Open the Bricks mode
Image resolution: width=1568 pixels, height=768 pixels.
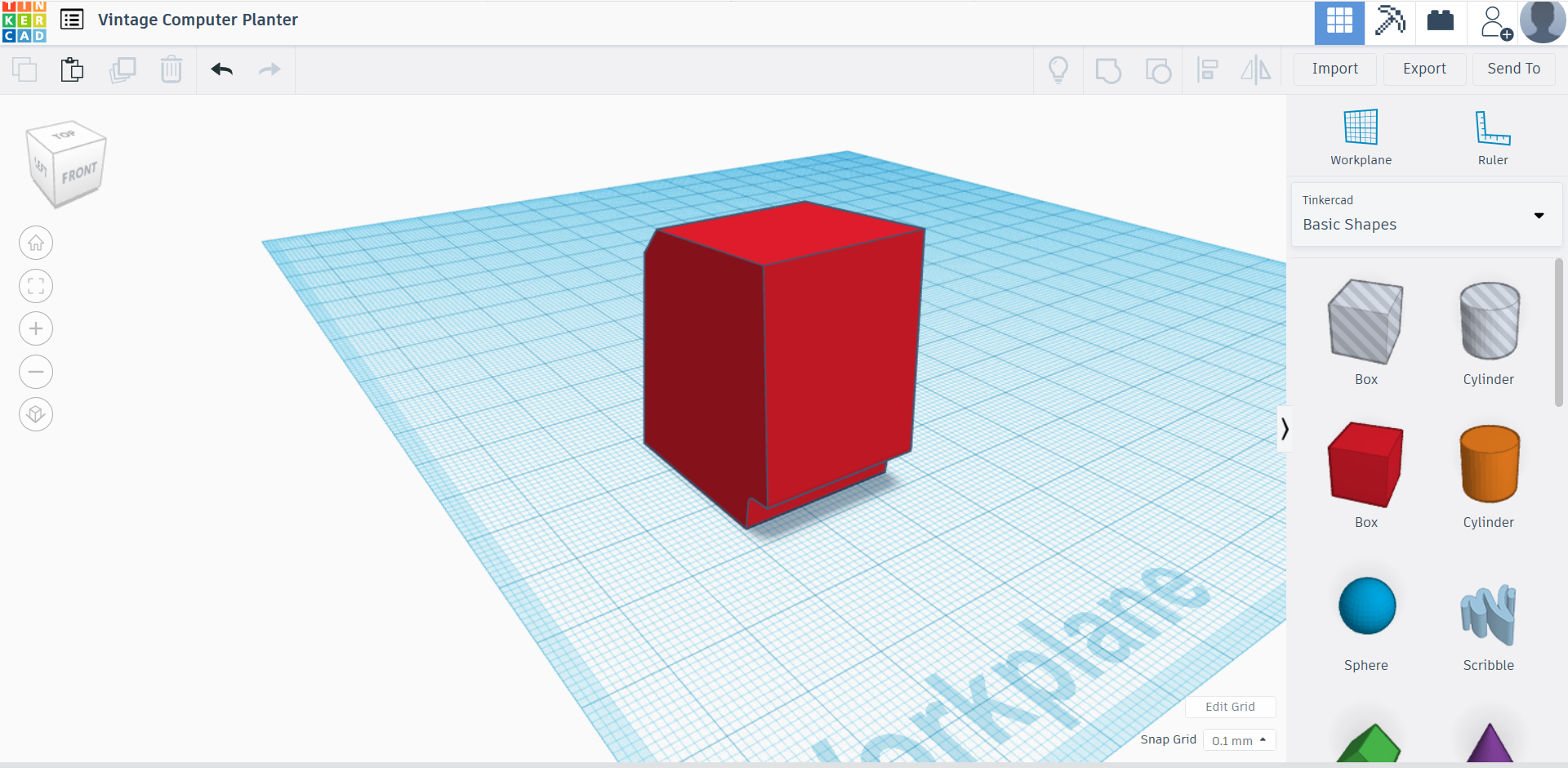(1441, 22)
